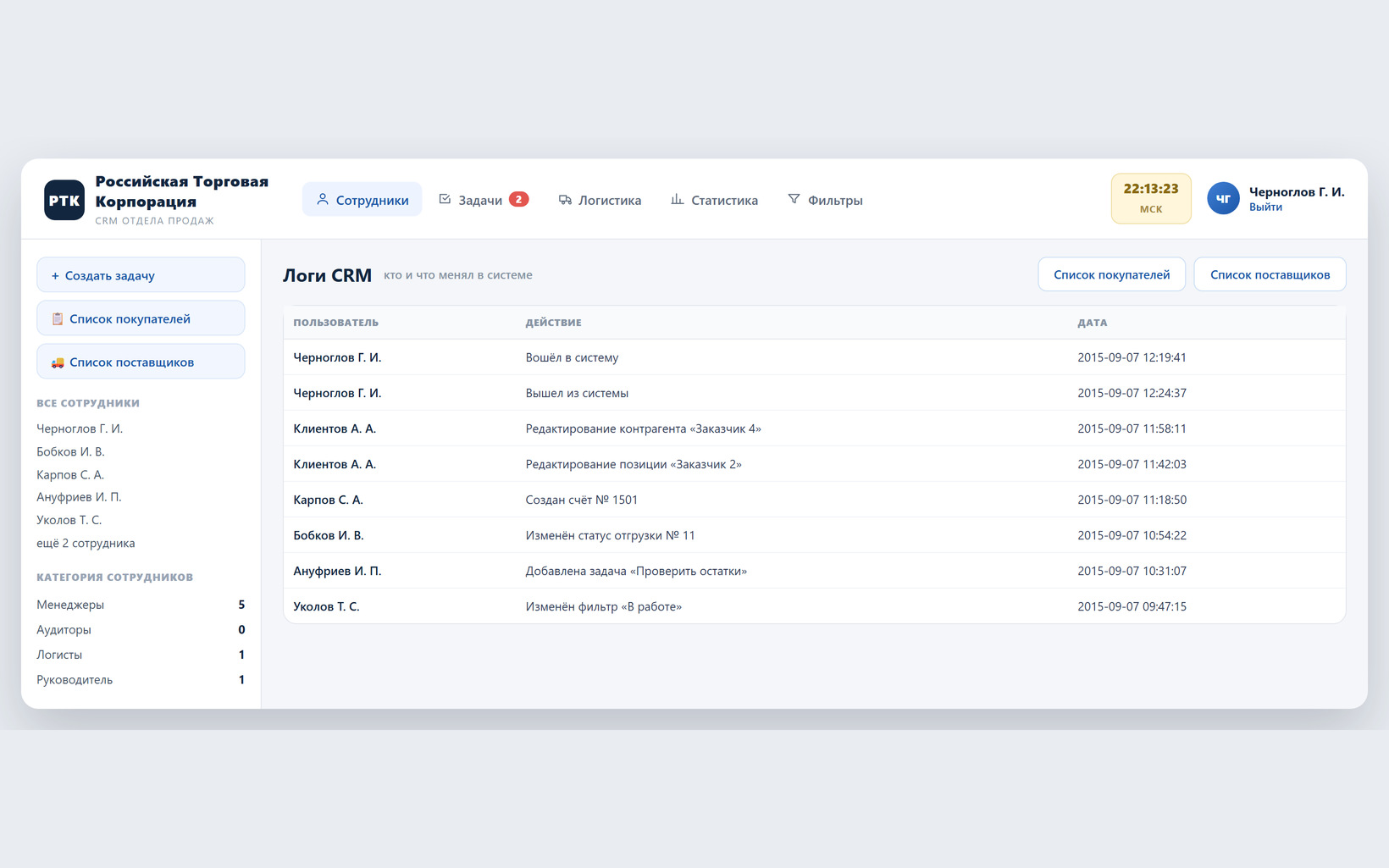Image resolution: width=1389 pixels, height=868 pixels.
Task: Select employee Карпов С. А. in sidebar
Action: (x=70, y=474)
